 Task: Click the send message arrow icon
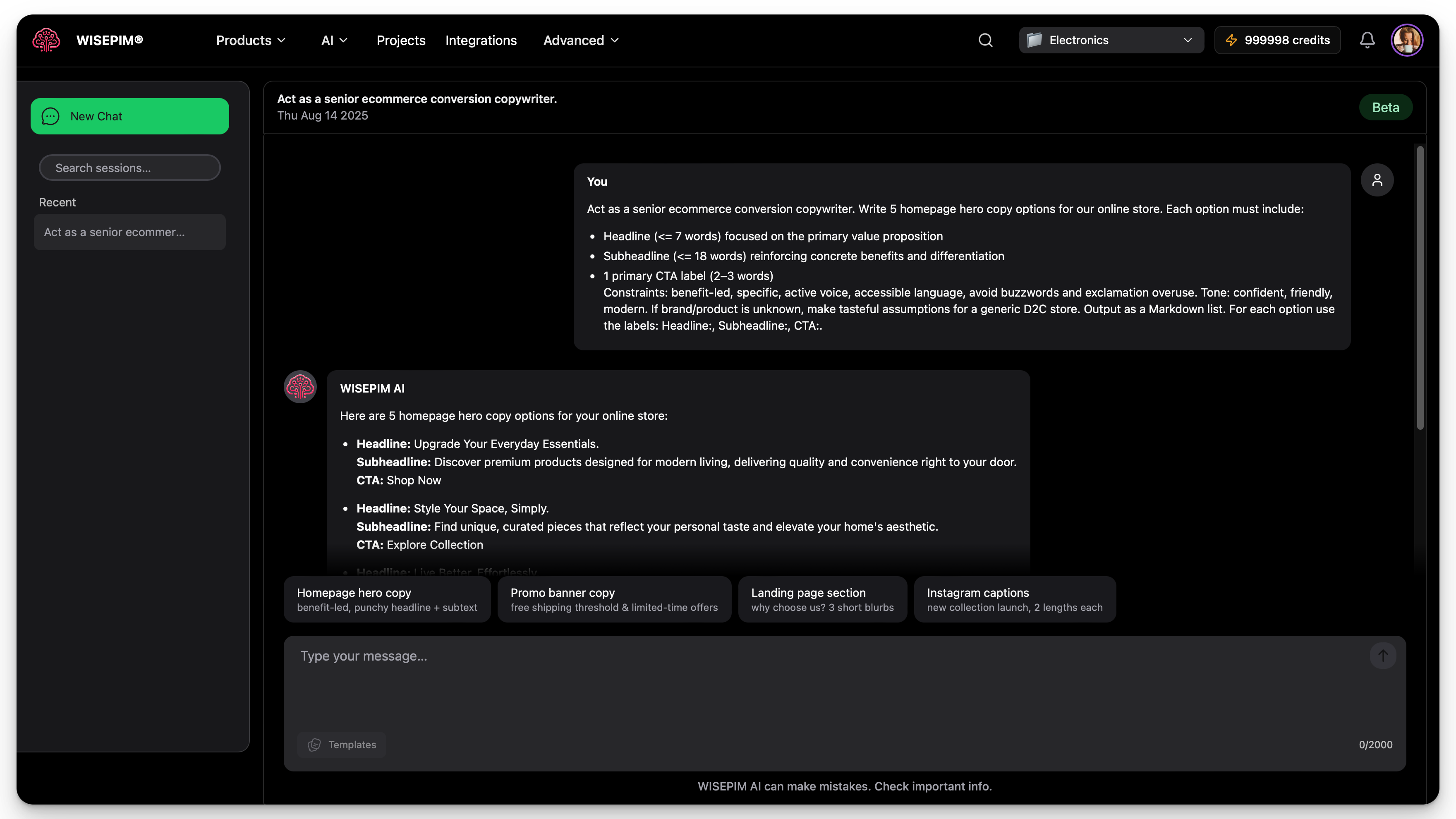1382,656
